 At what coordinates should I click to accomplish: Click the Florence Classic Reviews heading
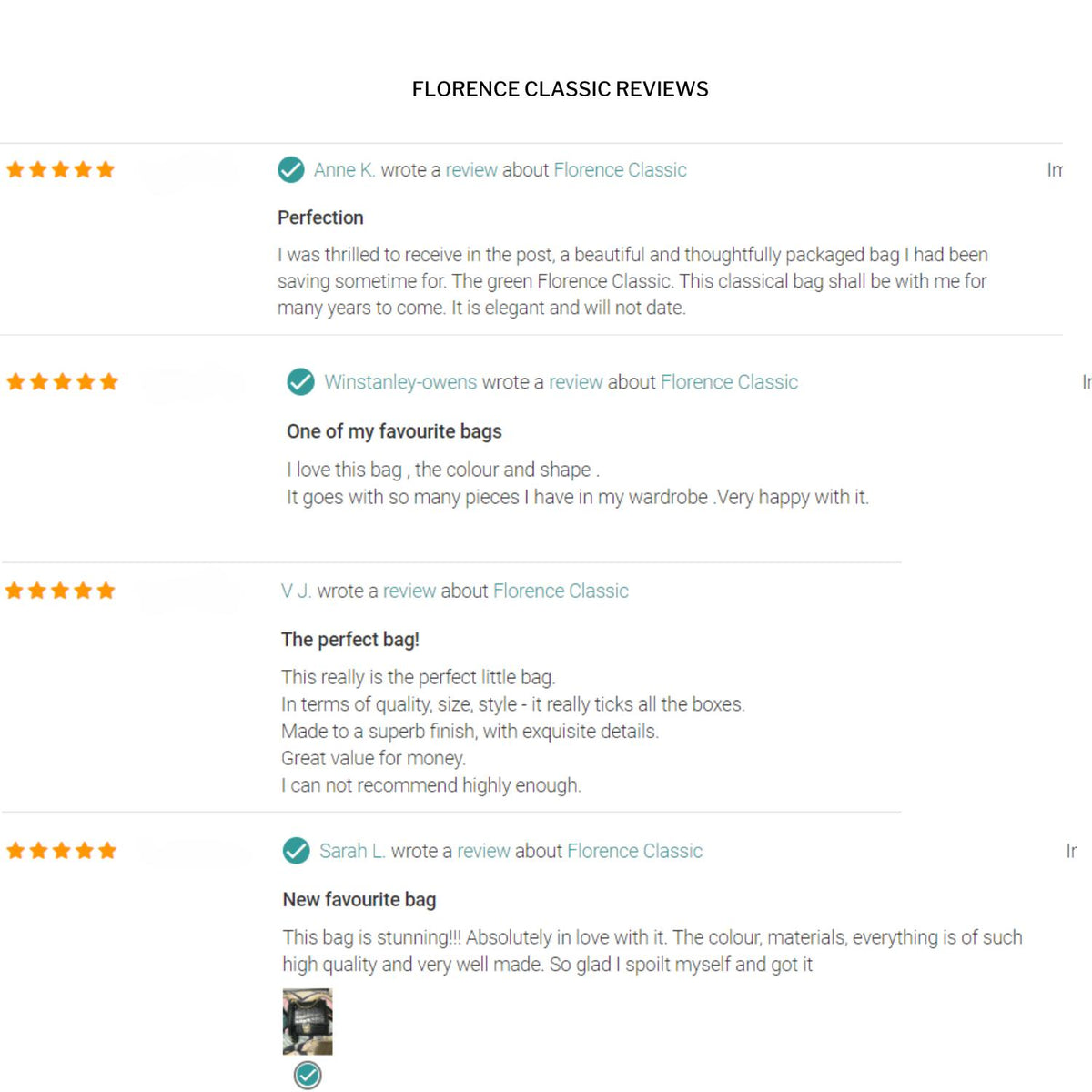[560, 89]
